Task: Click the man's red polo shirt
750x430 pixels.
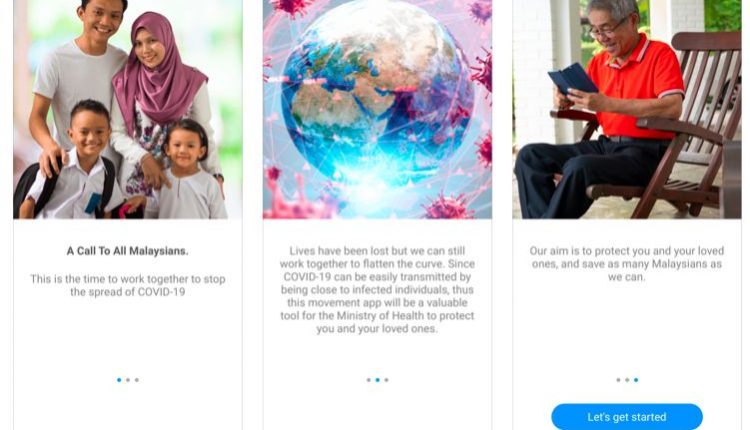Action: click(636, 88)
